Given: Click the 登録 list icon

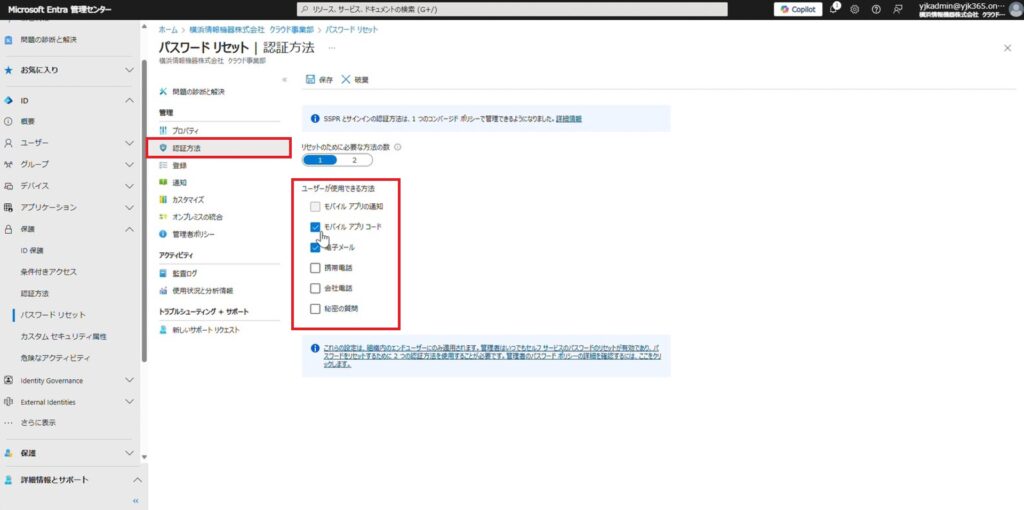Looking at the screenshot, I should coord(163,165).
